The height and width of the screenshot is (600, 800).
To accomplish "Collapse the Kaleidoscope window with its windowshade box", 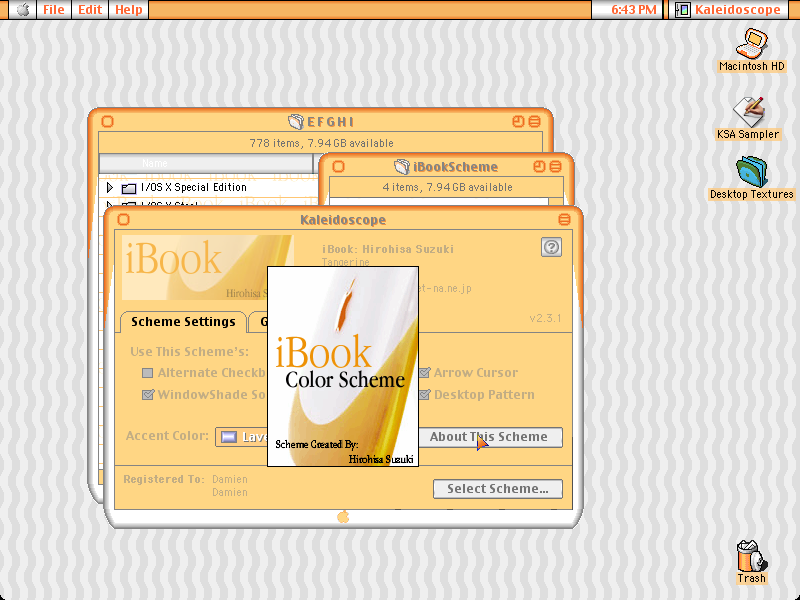I will tap(564, 219).
